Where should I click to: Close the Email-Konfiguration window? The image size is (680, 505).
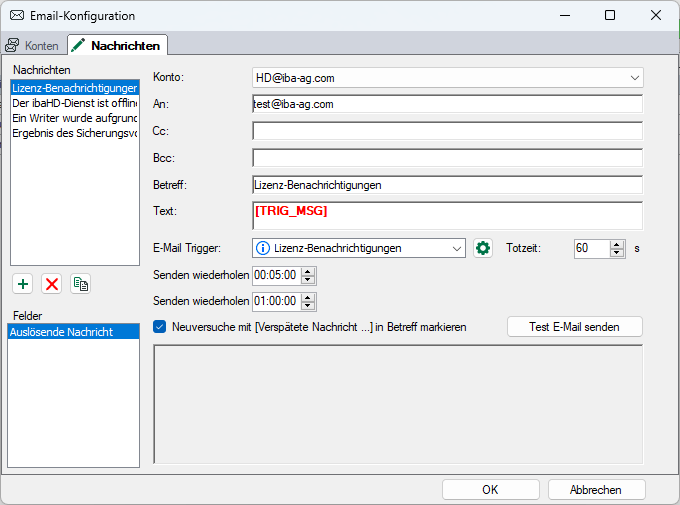pyautogui.click(x=656, y=15)
